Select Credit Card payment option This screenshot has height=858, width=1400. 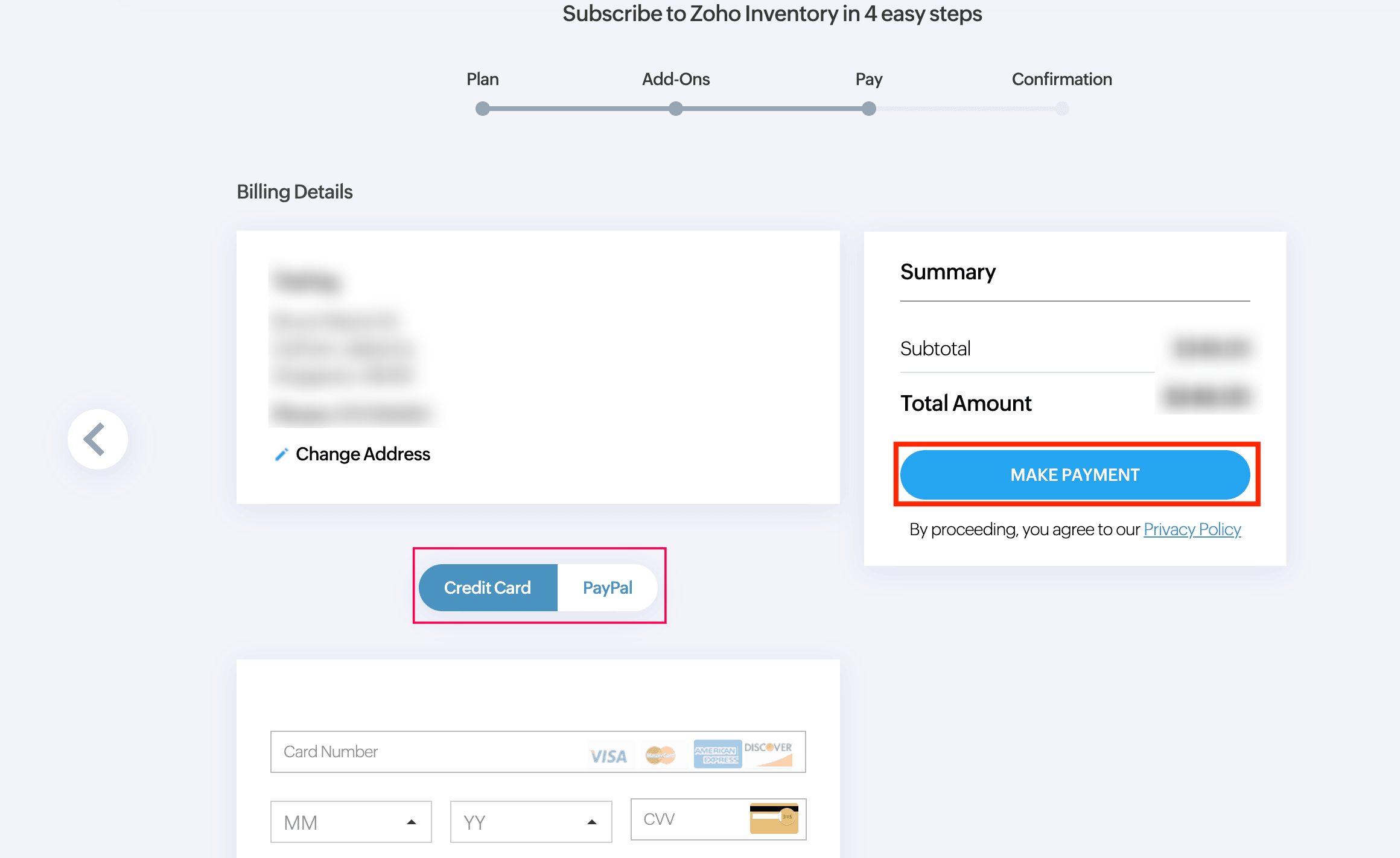click(x=487, y=587)
